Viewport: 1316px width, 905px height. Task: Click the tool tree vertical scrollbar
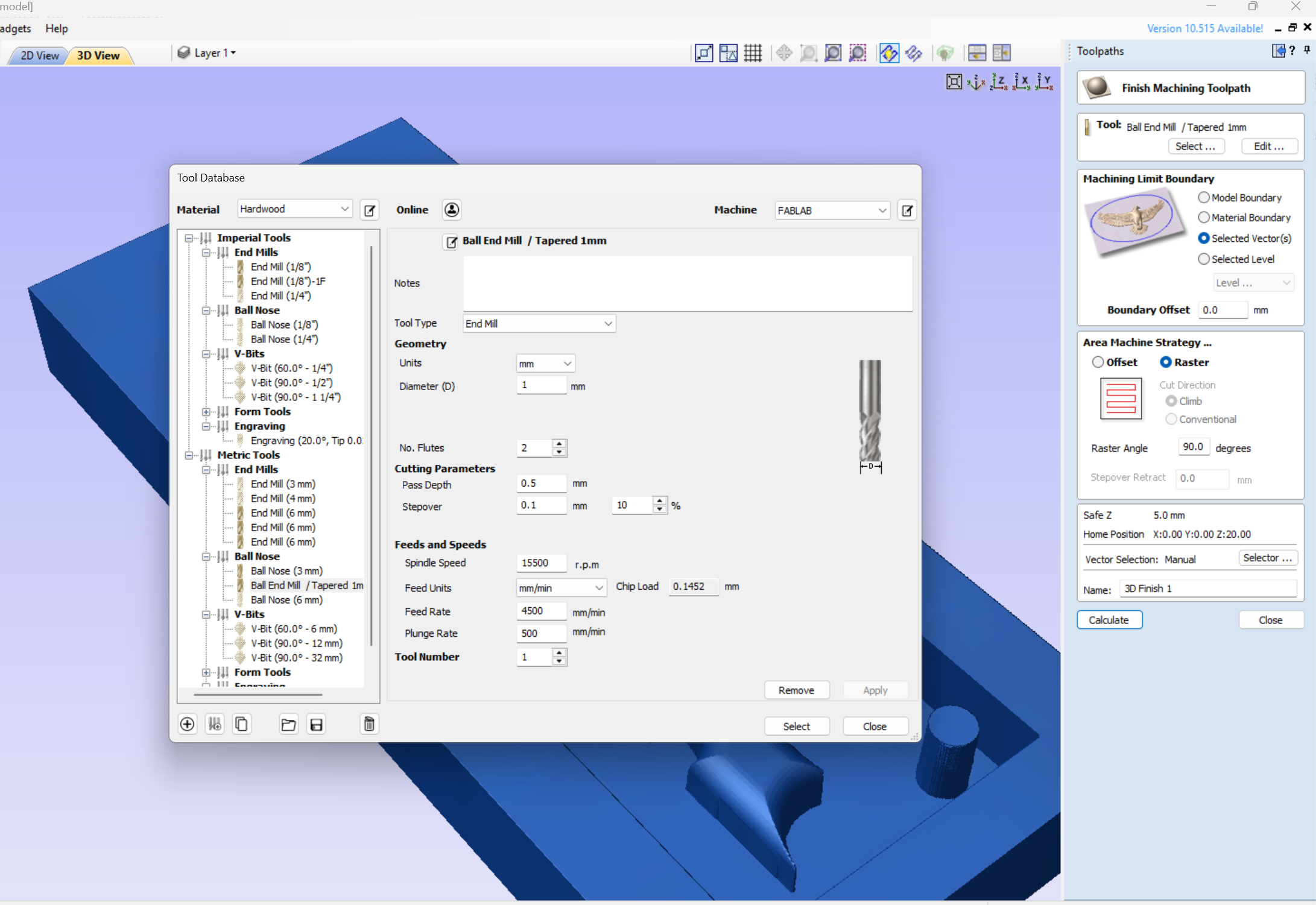(371, 446)
